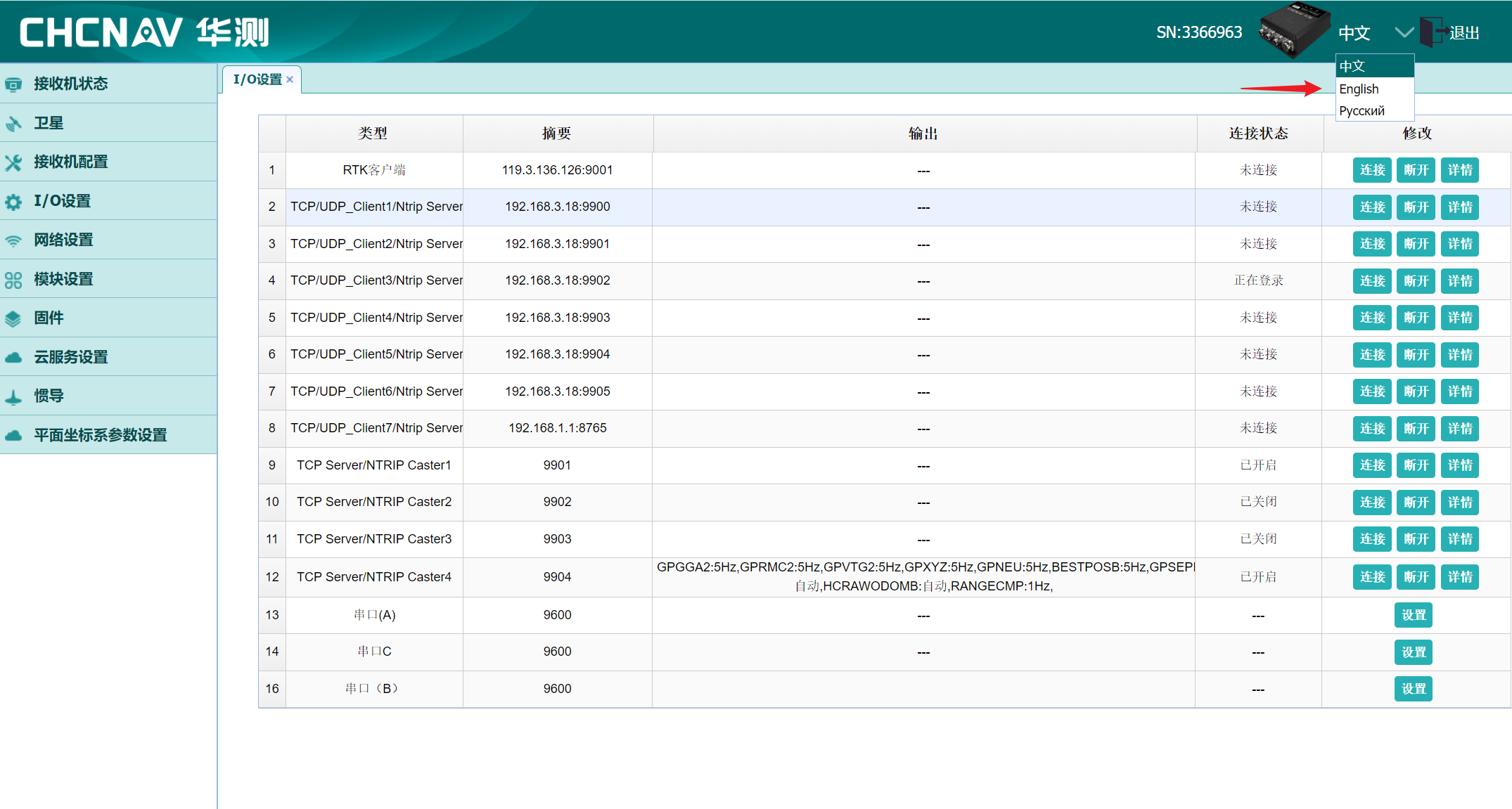The height and width of the screenshot is (809, 1512).
Task: Click the 192.168.3.18:9900 summary cell
Action: coord(557,207)
